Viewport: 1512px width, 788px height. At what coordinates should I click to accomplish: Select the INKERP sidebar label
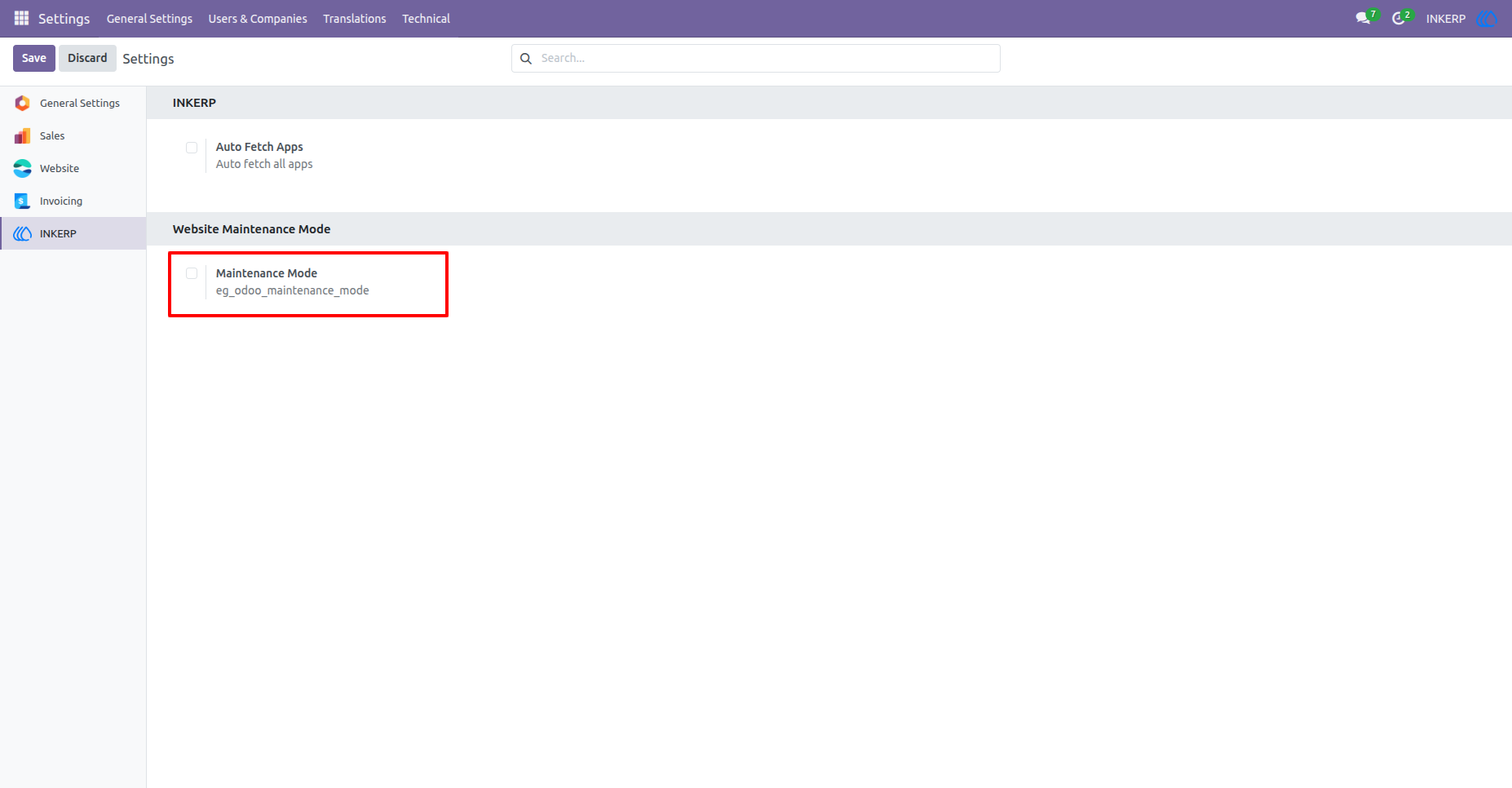58,233
